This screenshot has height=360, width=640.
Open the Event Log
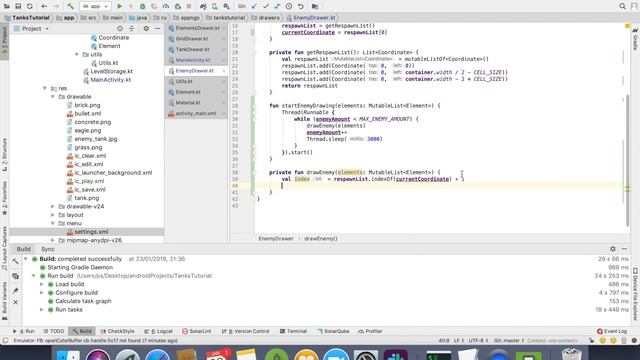point(612,331)
